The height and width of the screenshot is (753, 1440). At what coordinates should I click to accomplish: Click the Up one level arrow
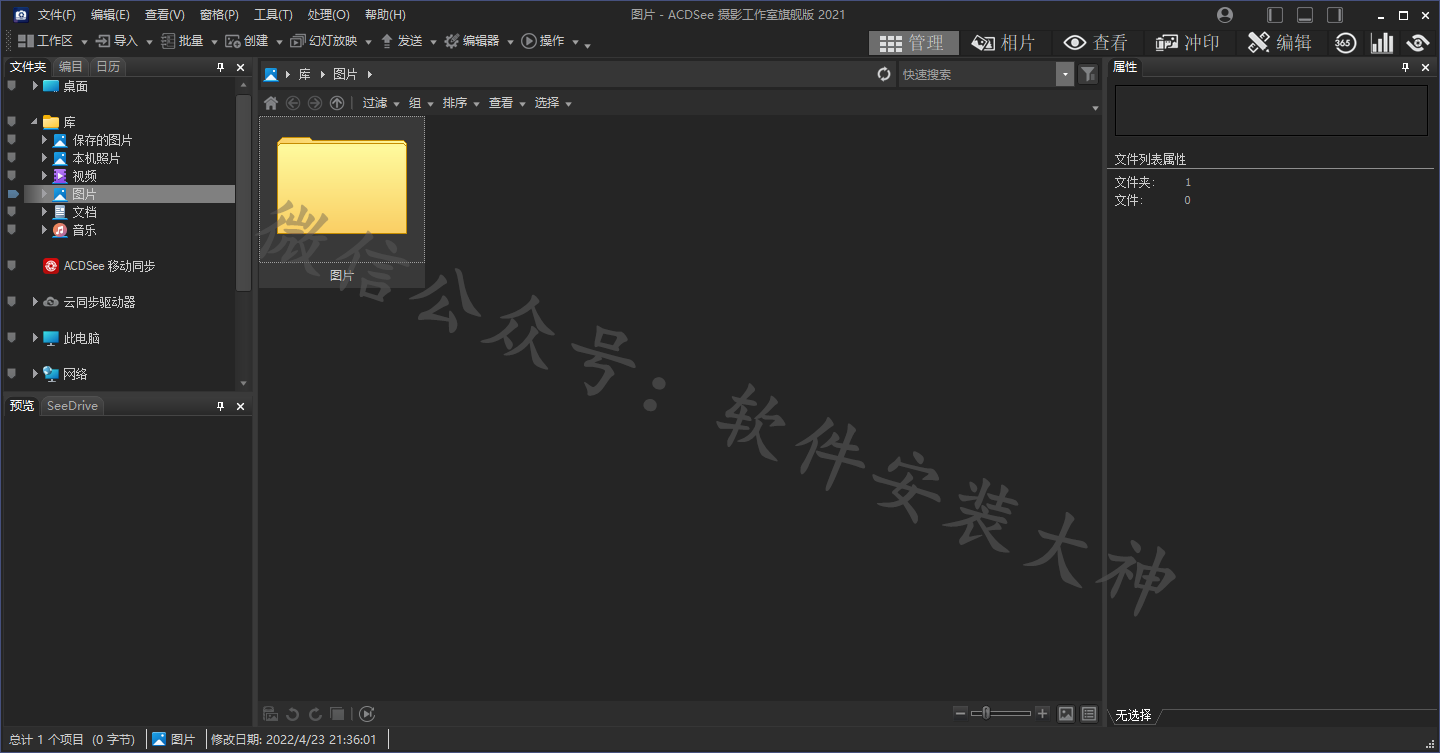pyautogui.click(x=337, y=103)
